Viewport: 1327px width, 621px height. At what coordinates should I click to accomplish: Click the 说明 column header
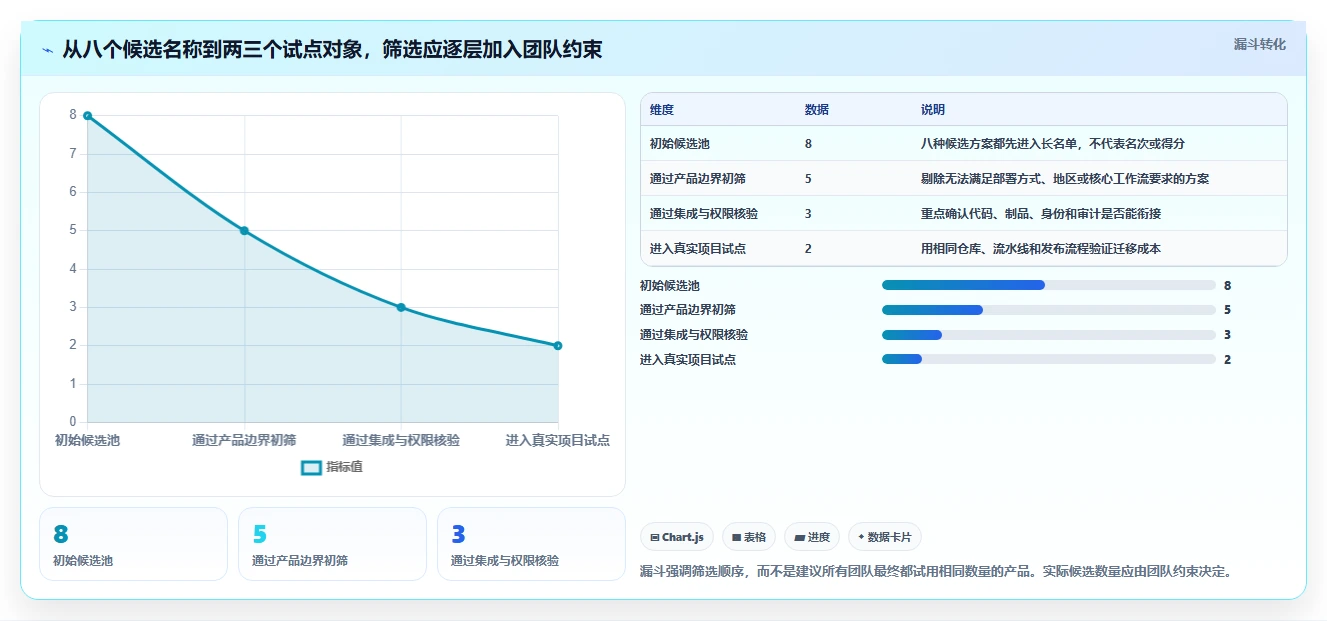tap(933, 110)
